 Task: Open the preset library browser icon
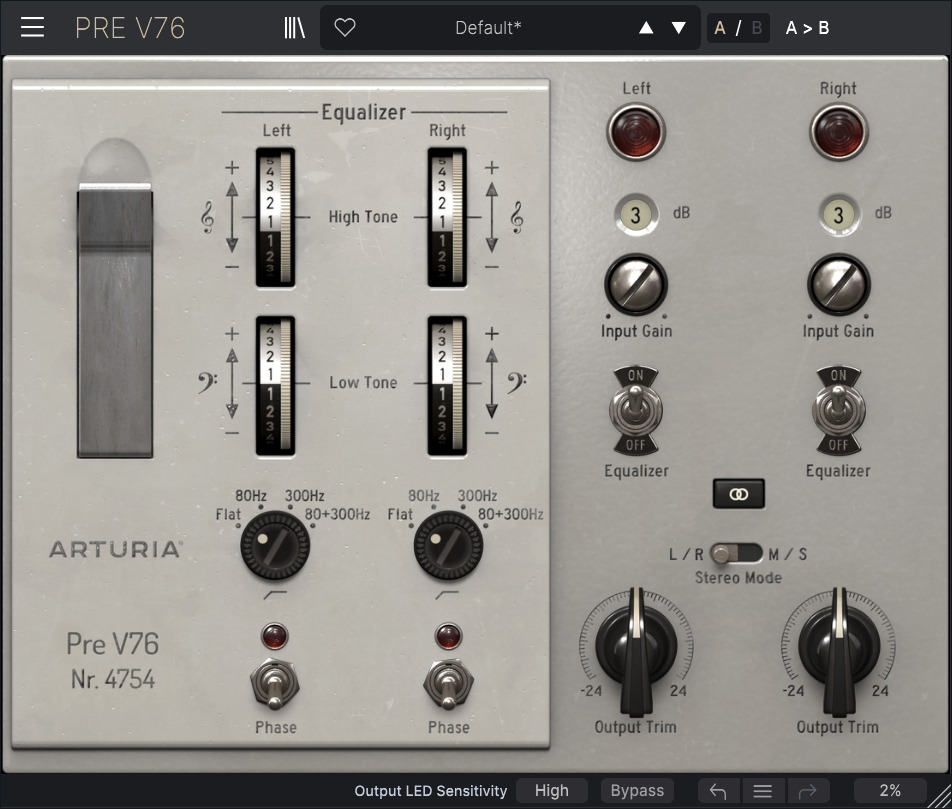pos(294,27)
